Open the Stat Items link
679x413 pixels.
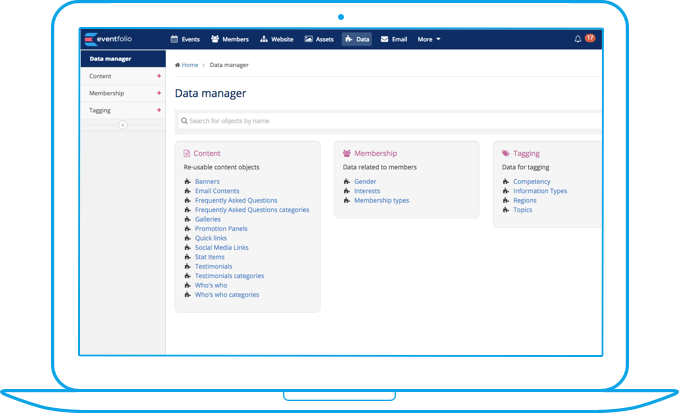[x=210, y=257]
